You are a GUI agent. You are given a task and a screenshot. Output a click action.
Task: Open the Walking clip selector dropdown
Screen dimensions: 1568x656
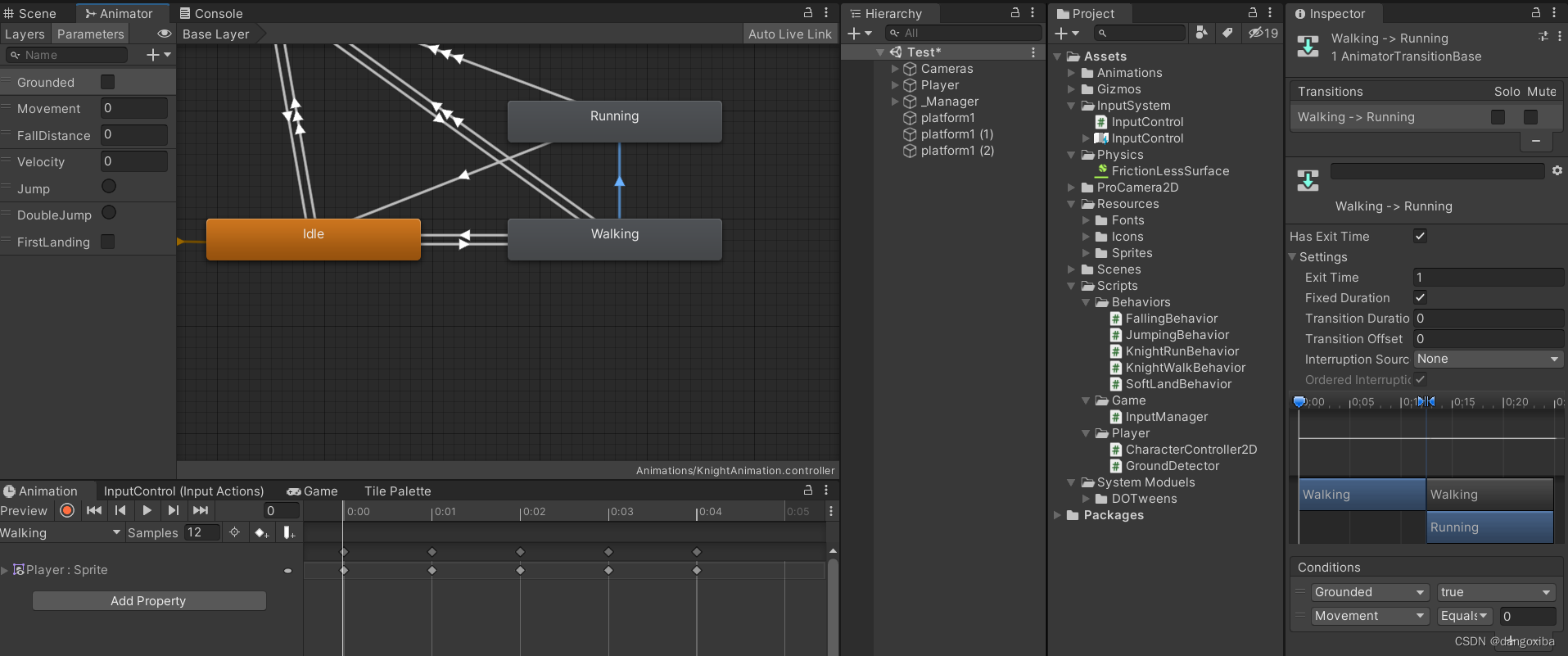click(x=61, y=532)
